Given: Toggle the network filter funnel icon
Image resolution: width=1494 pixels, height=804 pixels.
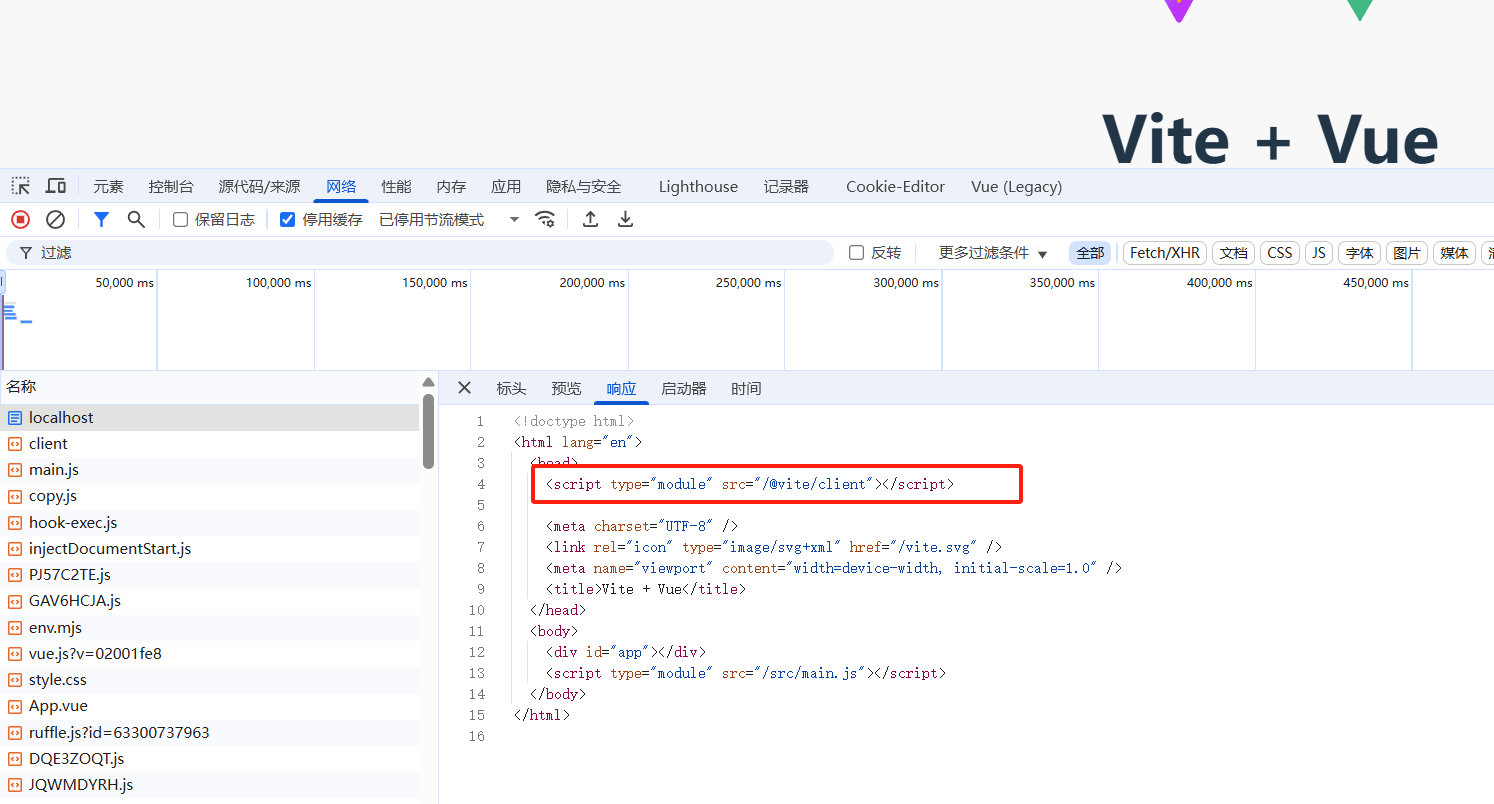Looking at the screenshot, I should click(x=101, y=219).
